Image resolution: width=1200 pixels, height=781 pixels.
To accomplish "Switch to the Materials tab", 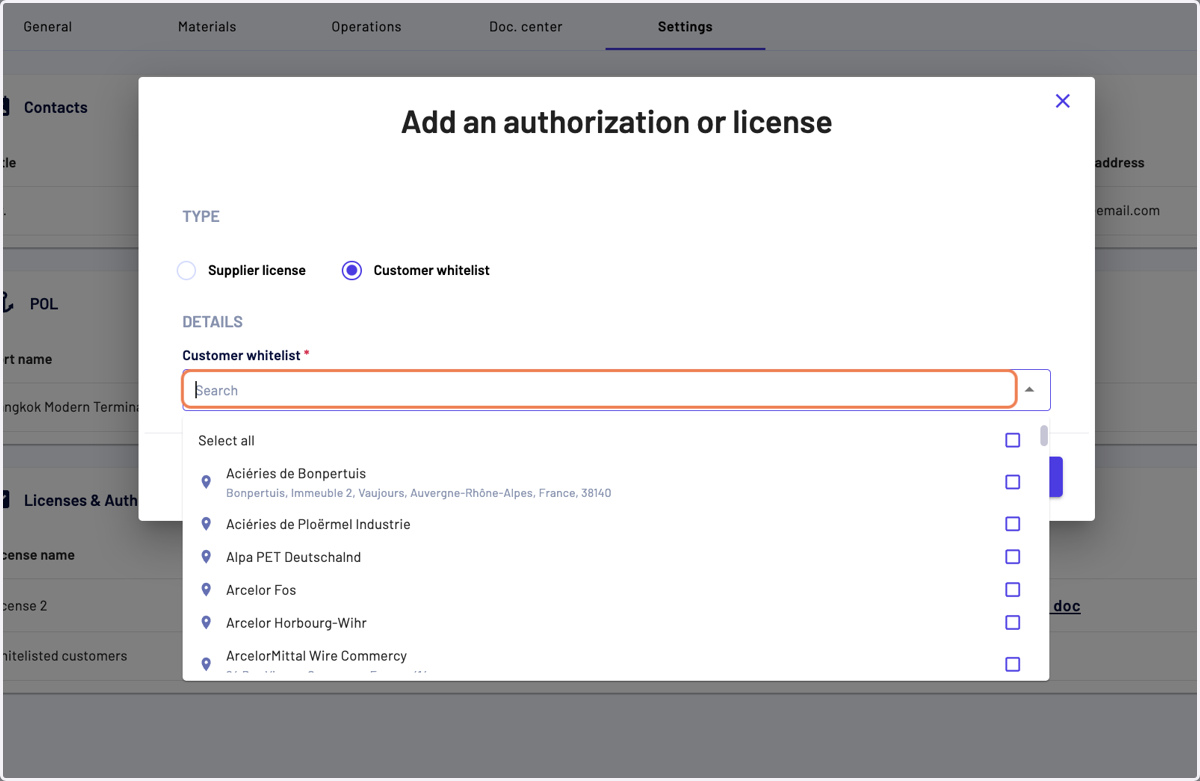I will [x=207, y=27].
